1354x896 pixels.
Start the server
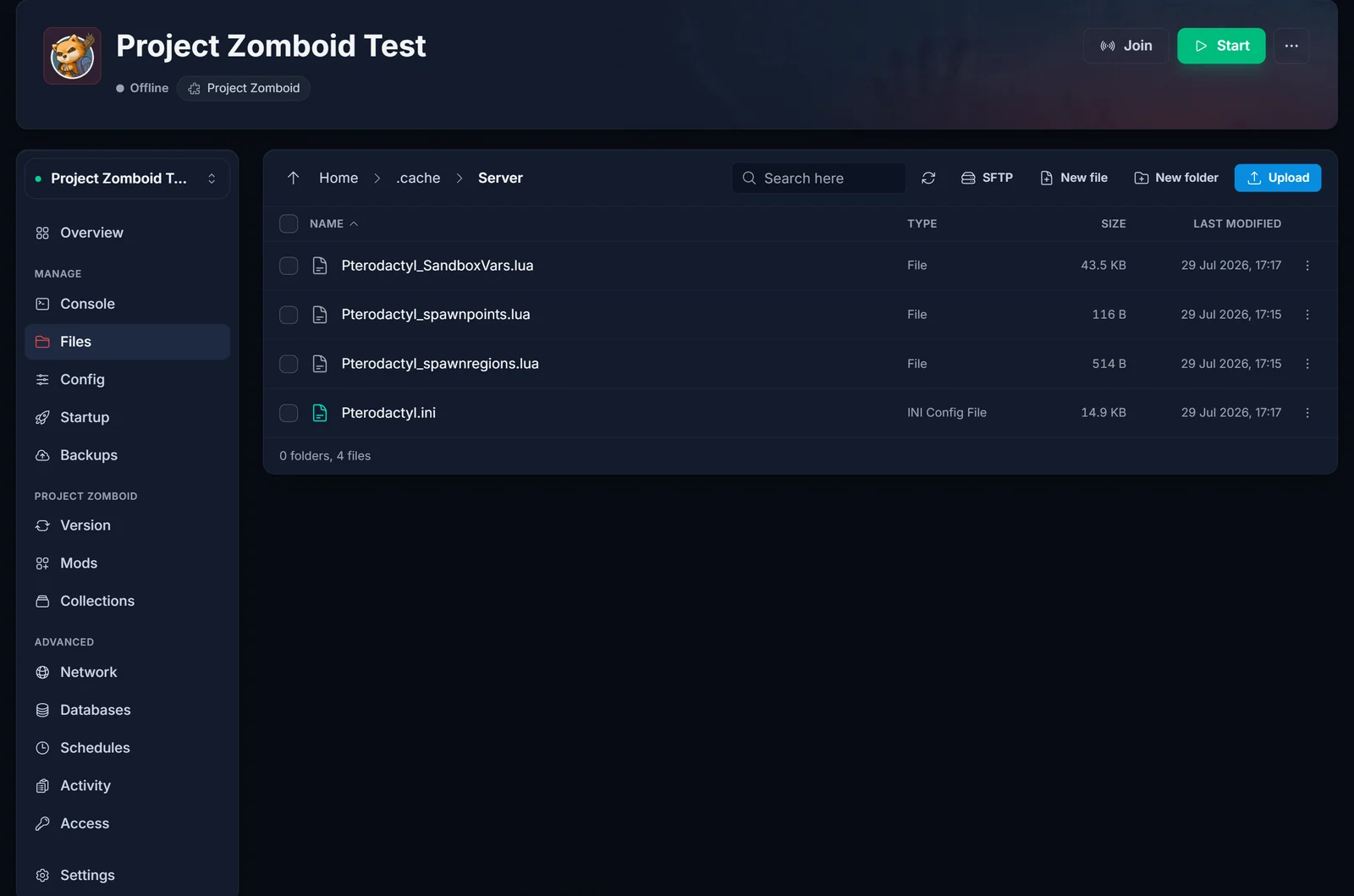1221,46
